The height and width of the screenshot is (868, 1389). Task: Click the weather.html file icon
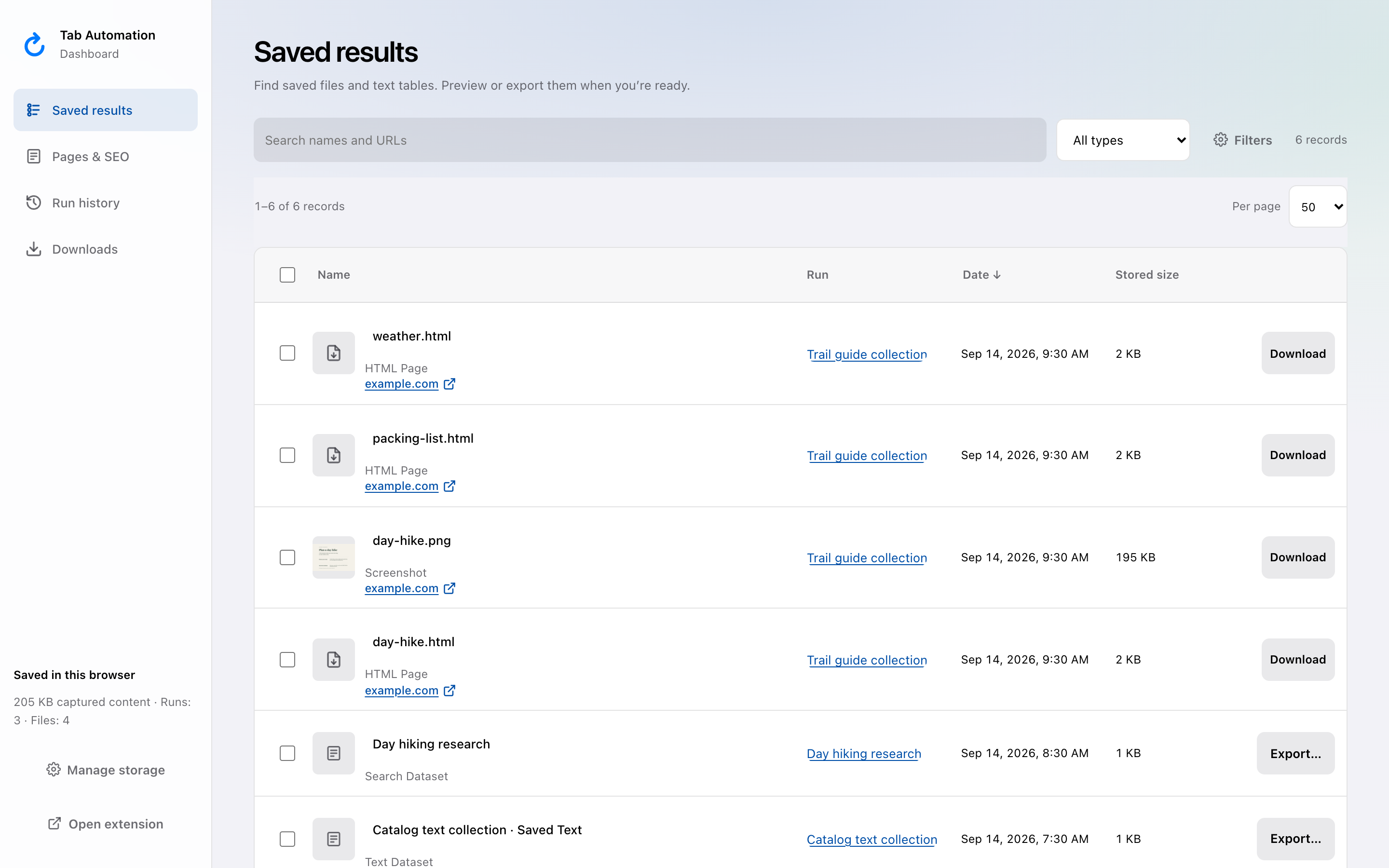333,353
